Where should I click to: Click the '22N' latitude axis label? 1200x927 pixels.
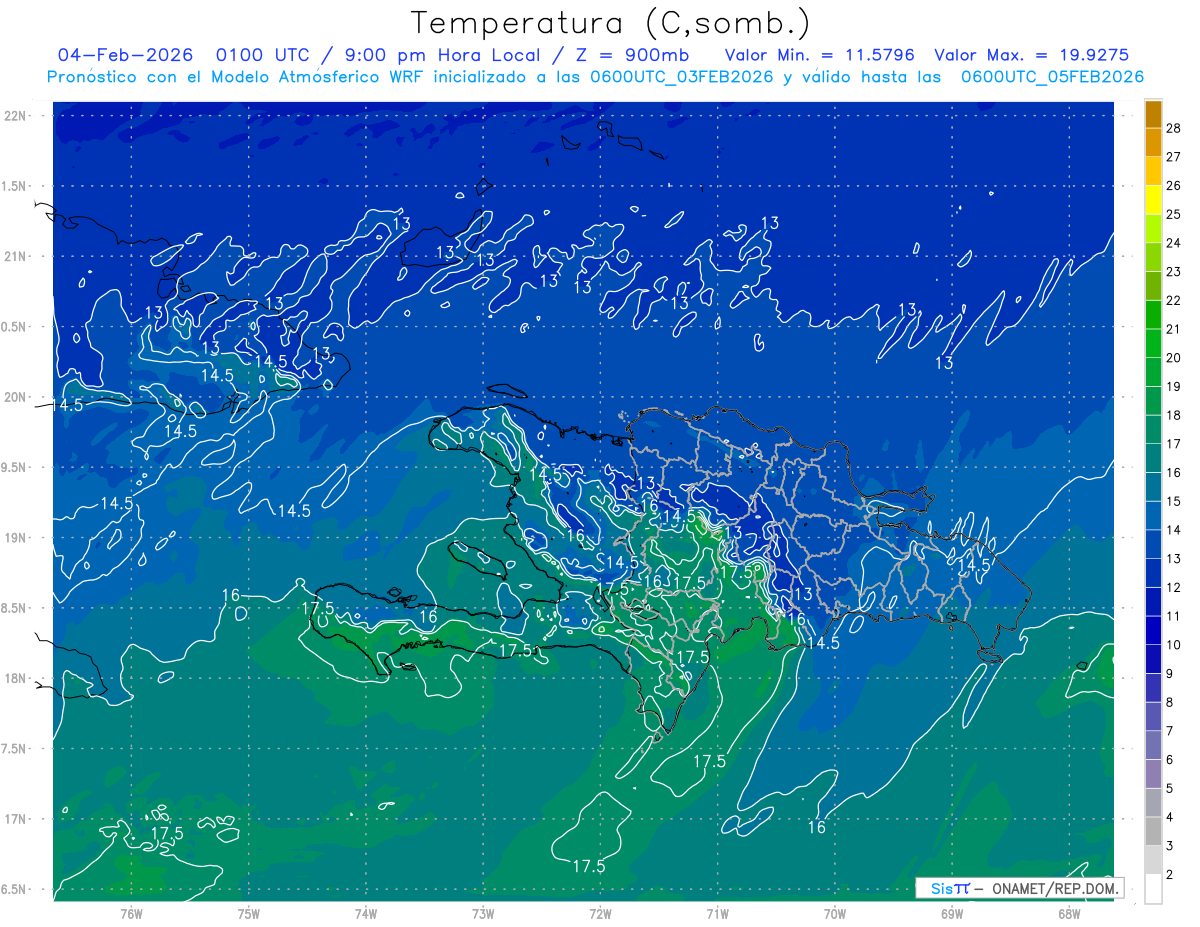tap(17, 116)
